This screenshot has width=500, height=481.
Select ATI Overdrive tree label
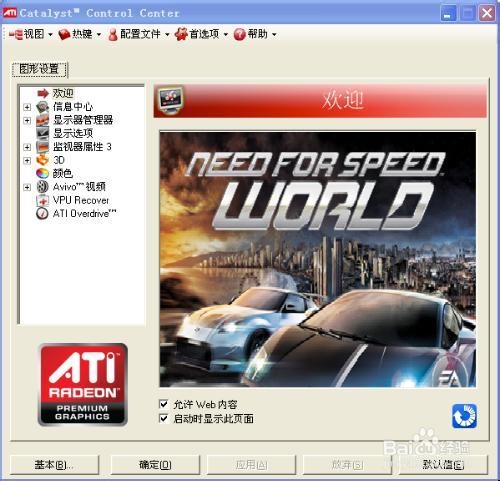coord(85,213)
